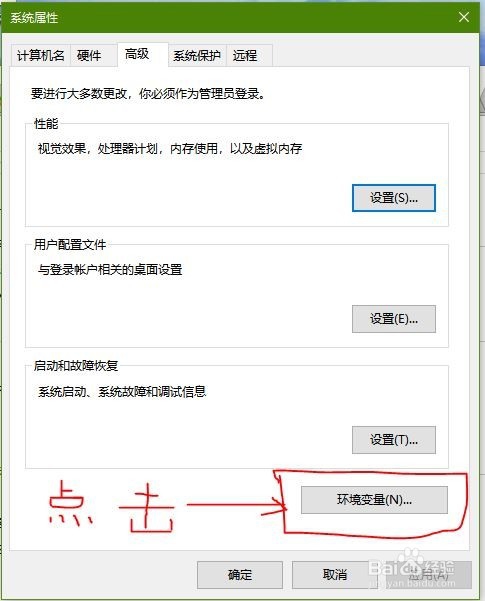The width and height of the screenshot is (485, 601).
Task: Click the 用户配置文件 group label
Action: tap(70, 245)
